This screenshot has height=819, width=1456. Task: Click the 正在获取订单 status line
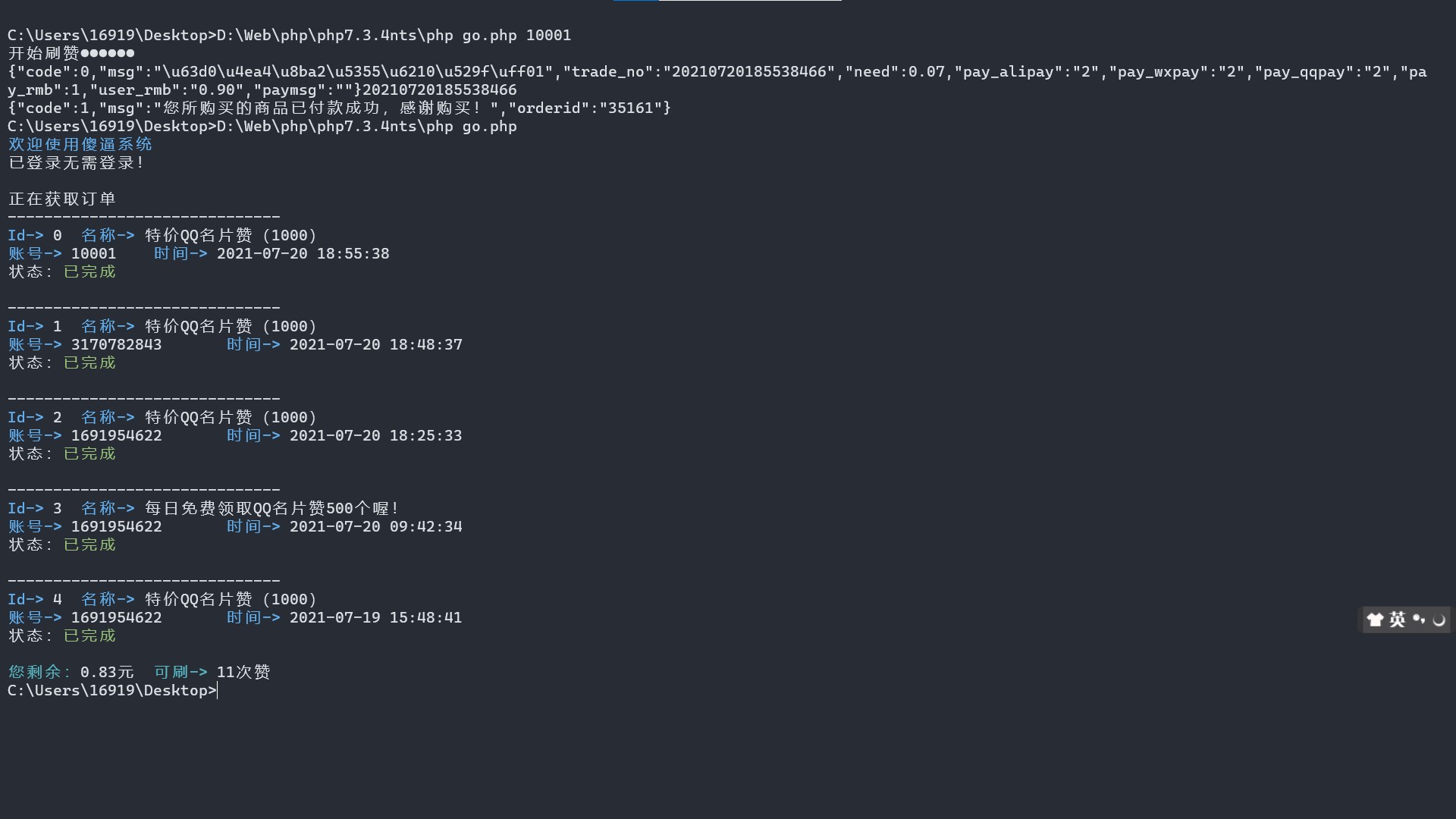(x=62, y=199)
